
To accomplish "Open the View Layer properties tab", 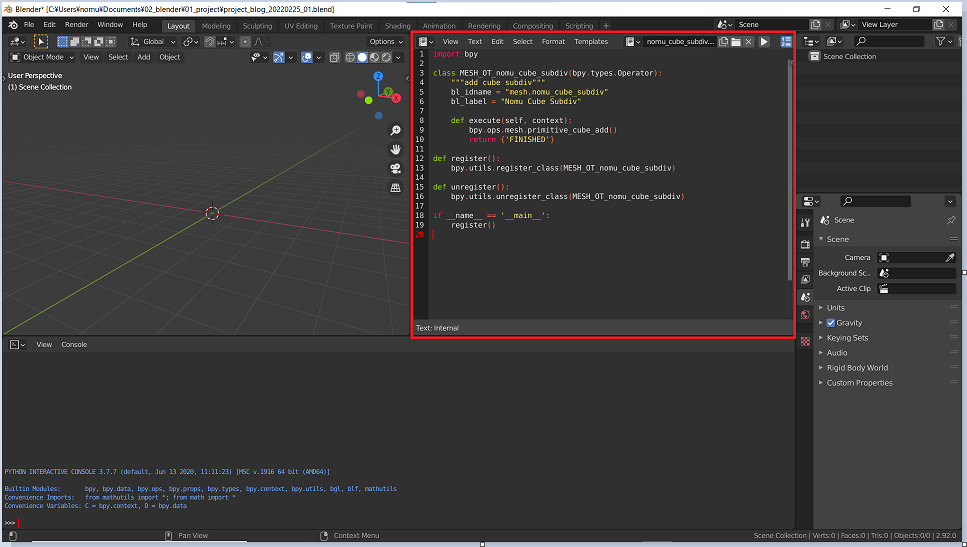I will (805, 280).
